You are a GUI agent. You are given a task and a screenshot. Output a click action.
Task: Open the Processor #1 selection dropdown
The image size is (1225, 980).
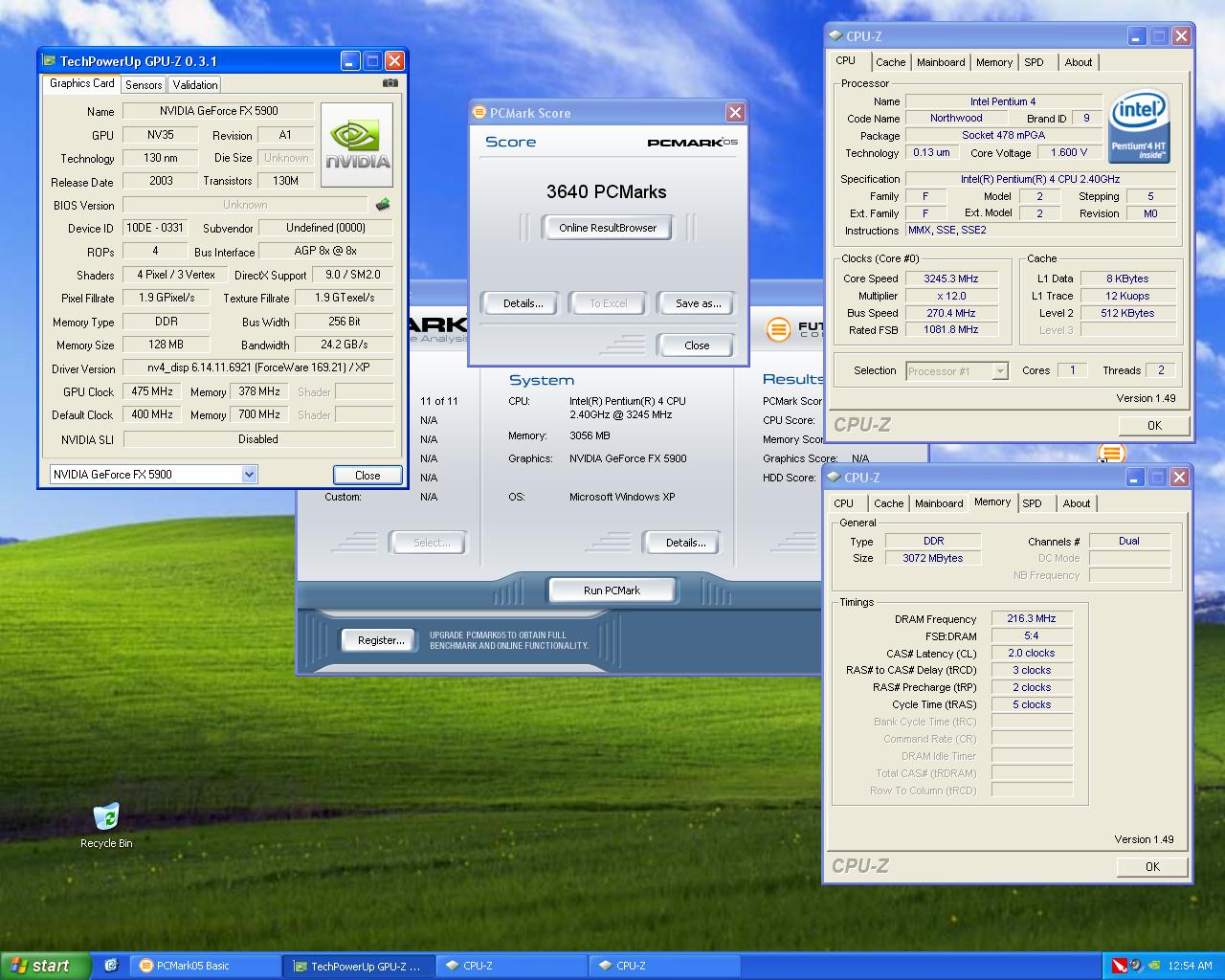(1000, 371)
